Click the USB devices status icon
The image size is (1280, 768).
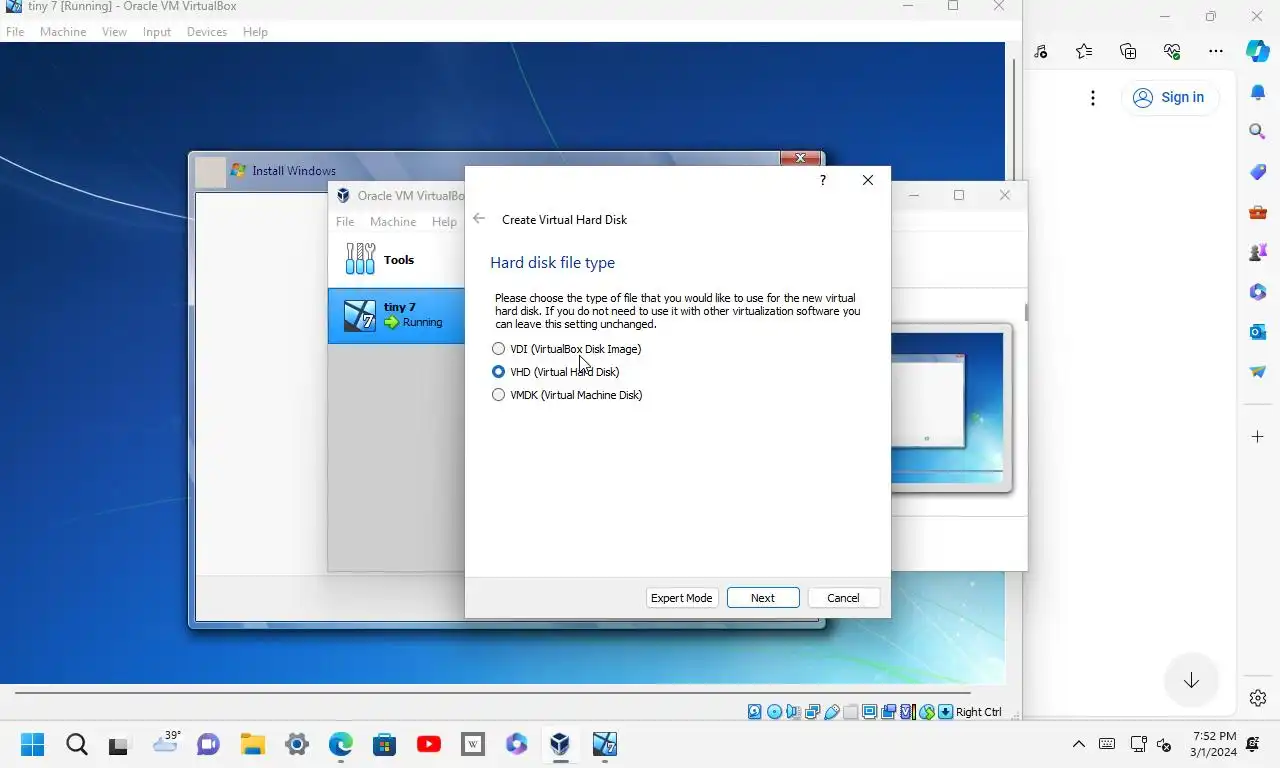pyautogui.click(x=831, y=712)
